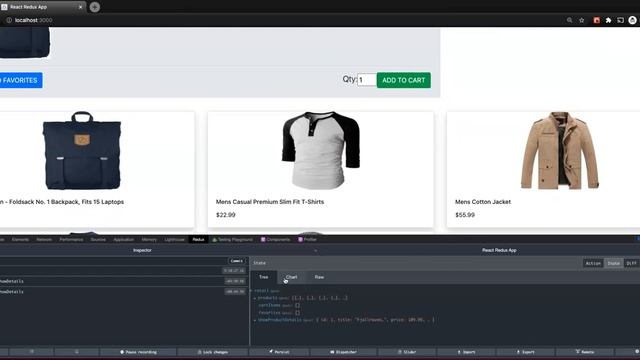Switch inspector to Action view

(593, 263)
